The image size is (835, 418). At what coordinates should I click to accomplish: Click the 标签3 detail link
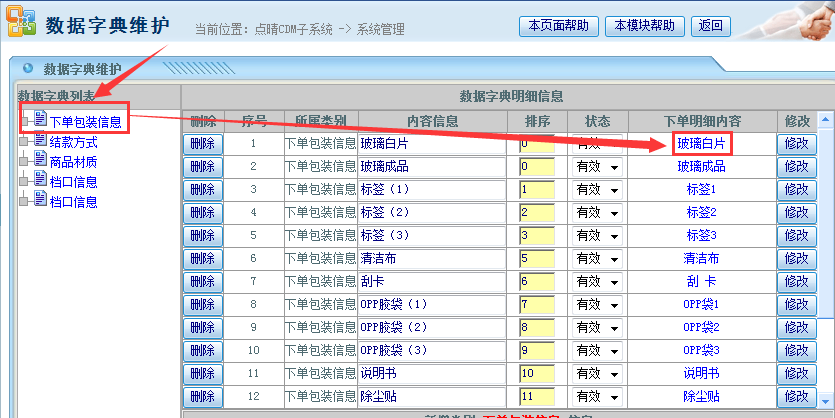pyautogui.click(x=701, y=235)
